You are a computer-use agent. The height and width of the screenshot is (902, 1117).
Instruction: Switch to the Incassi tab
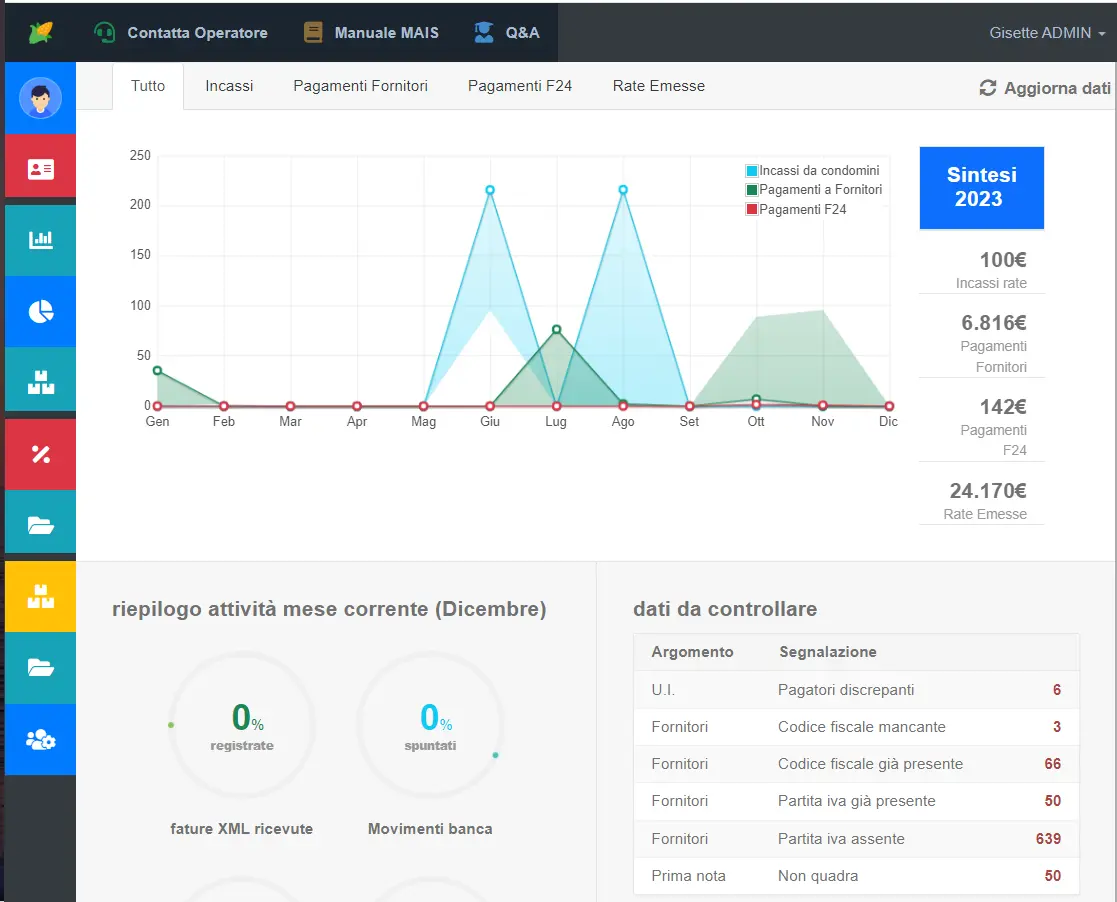point(229,86)
